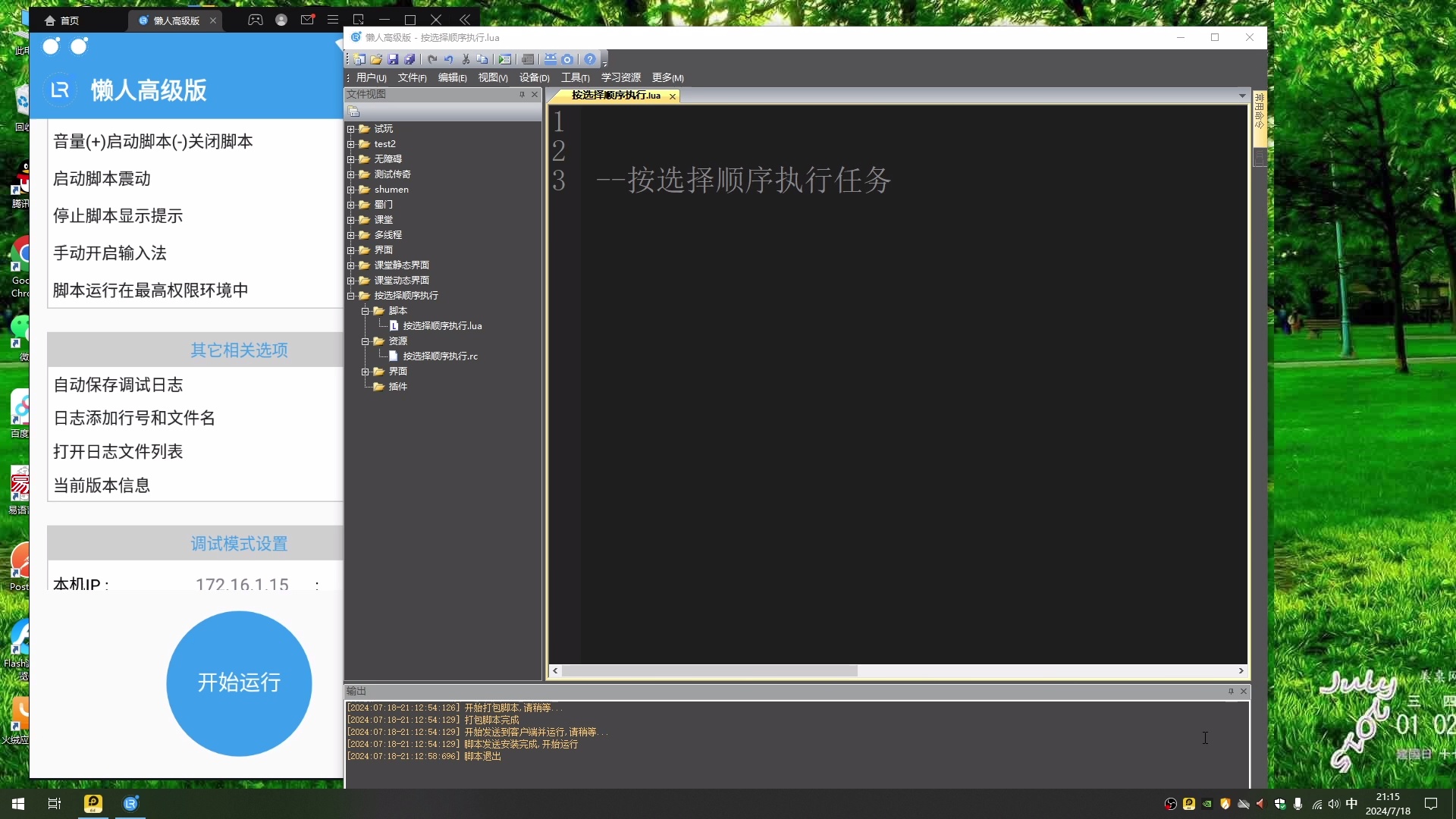1456x819 pixels.
Task: Open the Windows Start menu
Action: 18,804
